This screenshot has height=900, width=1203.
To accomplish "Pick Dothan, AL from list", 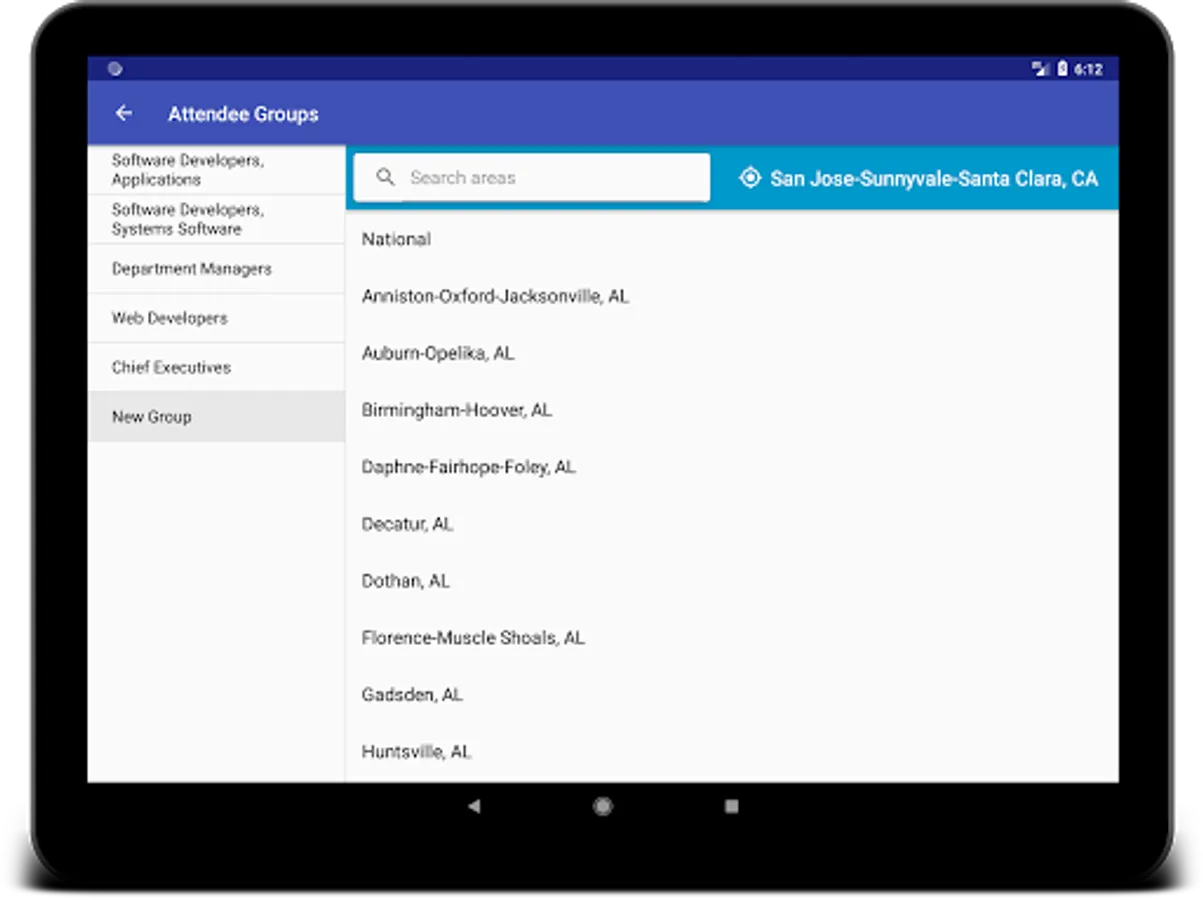I will (x=732, y=581).
